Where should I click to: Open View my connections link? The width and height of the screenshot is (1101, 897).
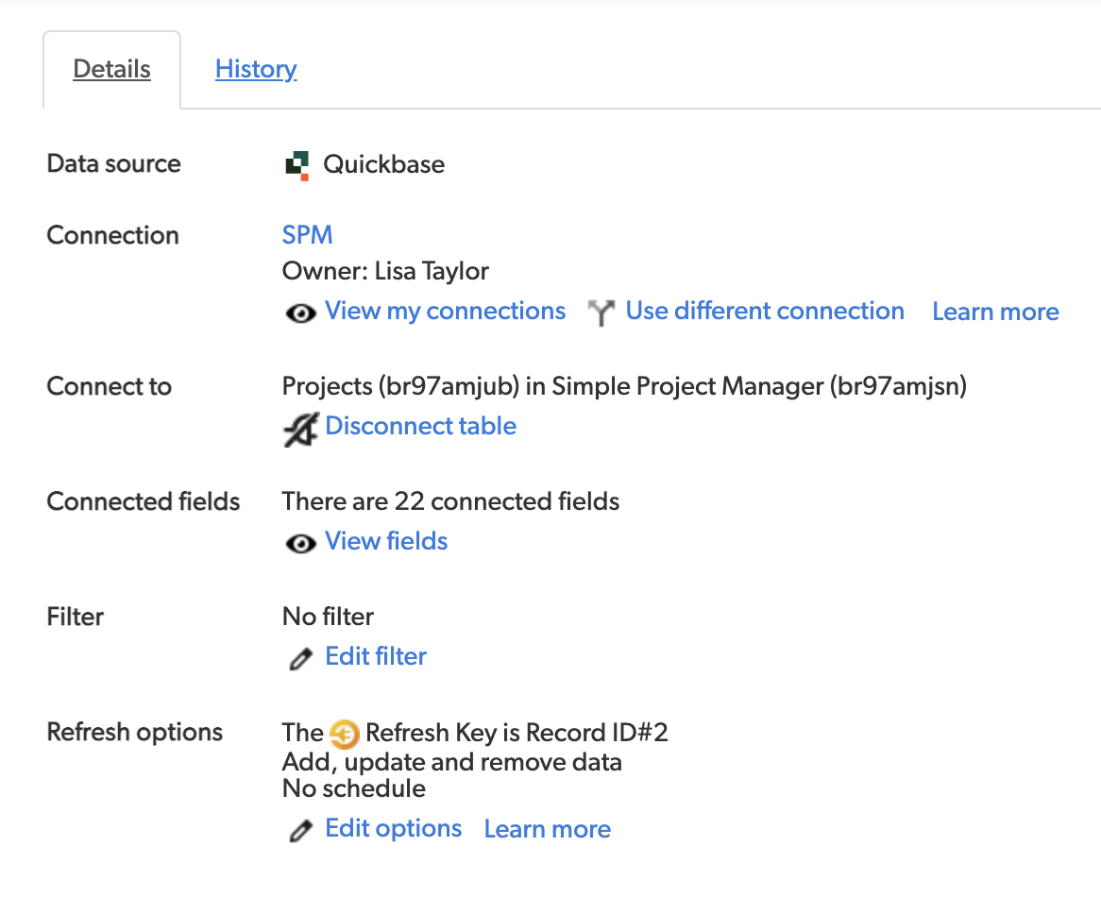[445, 310]
